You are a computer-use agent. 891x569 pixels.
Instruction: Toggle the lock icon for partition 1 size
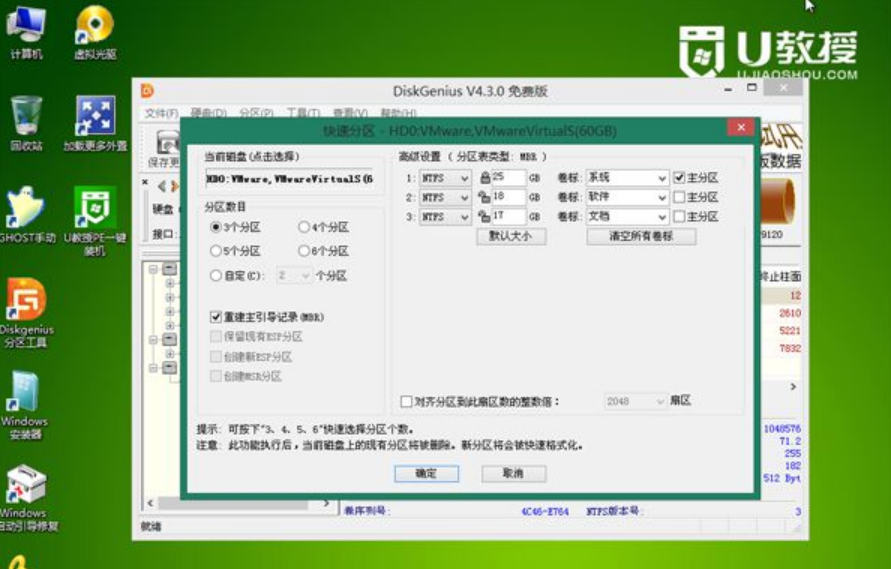(485, 178)
